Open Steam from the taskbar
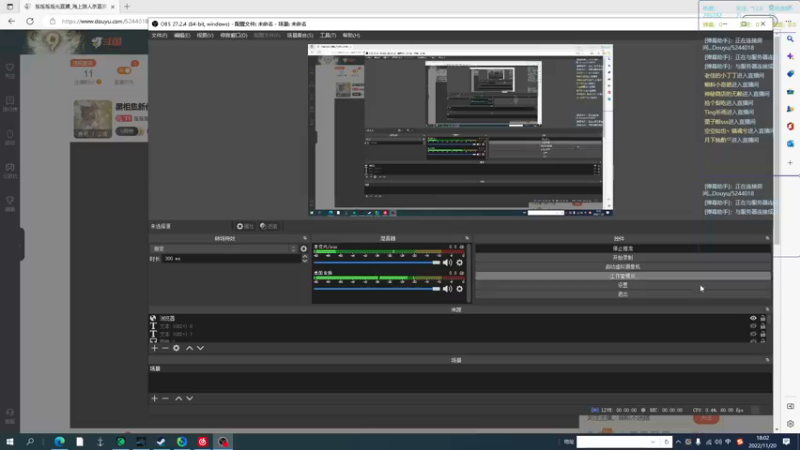 pyautogui.click(x=161, y=442)
